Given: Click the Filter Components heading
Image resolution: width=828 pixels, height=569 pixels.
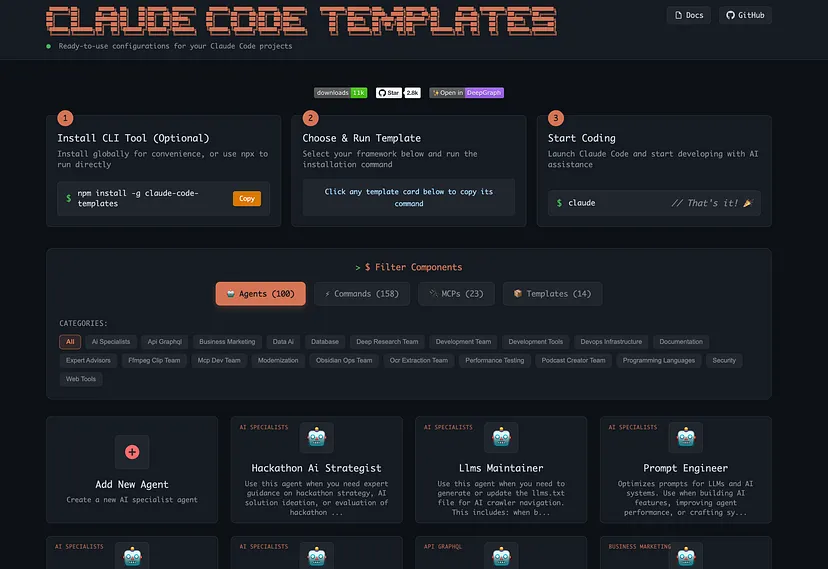Looking at the screenshot, I should pos(409,268).
